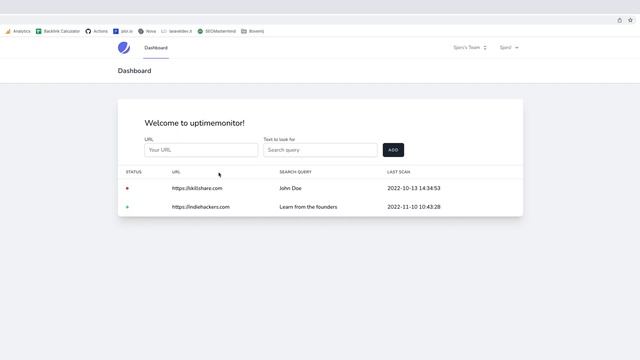Open the SEOMastermind bookmark
The height and width of the screenshot is (360, 640).
coord(217,31)
